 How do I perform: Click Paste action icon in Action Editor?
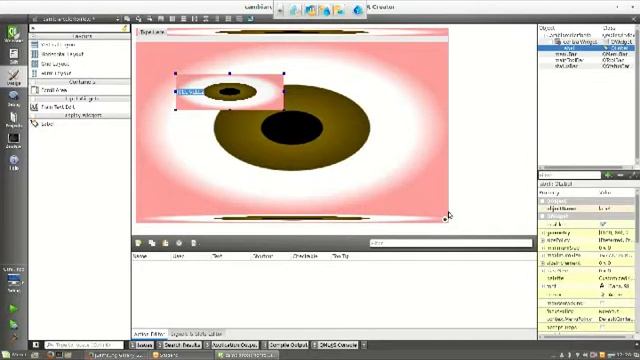(x=165, y=243)
